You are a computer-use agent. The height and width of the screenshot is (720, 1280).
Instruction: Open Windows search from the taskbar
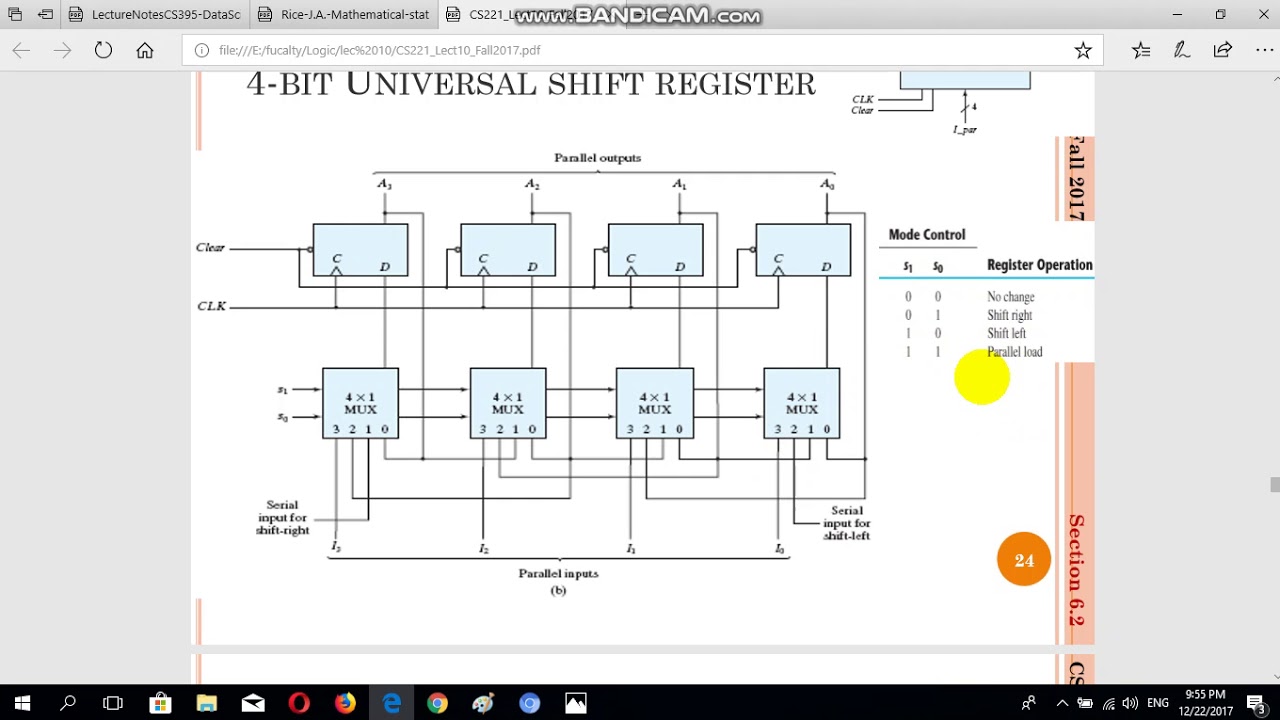(68, 703)
